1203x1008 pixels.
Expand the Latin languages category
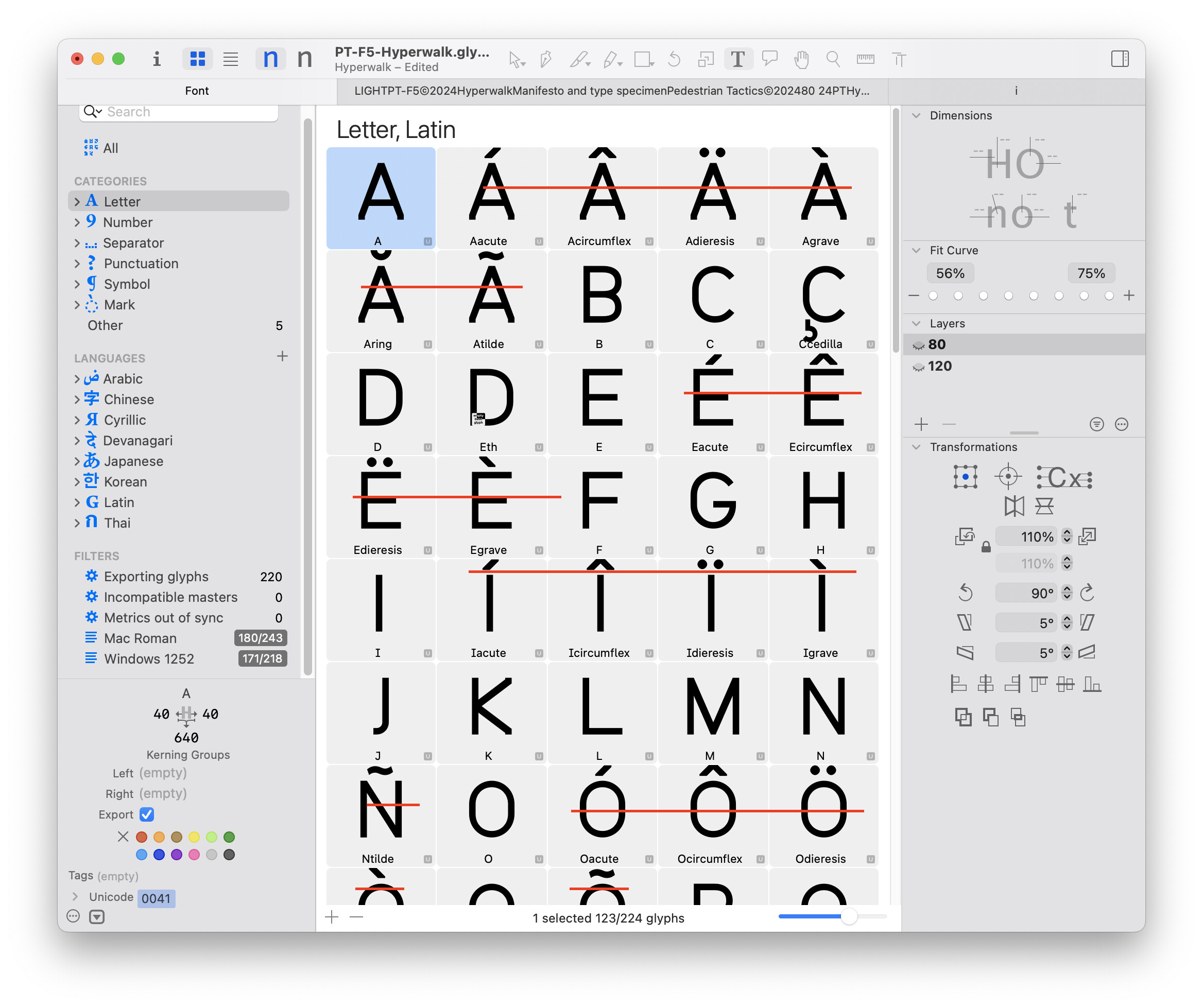[78, 502]
